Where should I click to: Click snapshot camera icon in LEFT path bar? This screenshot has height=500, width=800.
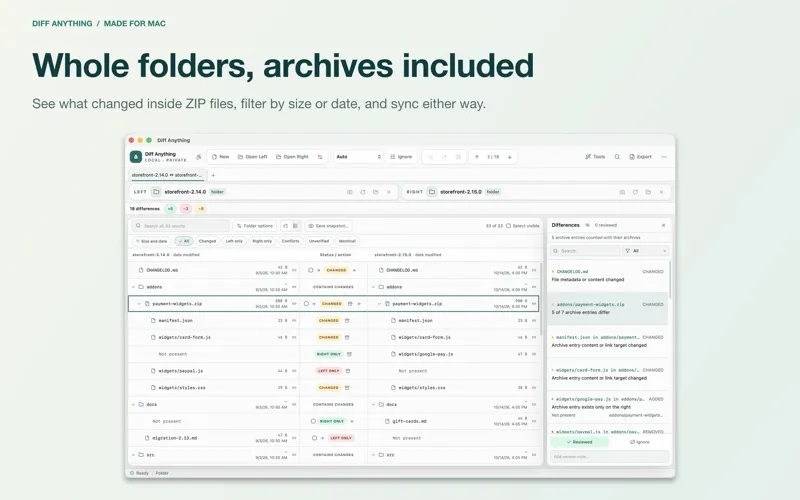pyautogui.click(x=349, y=192)
